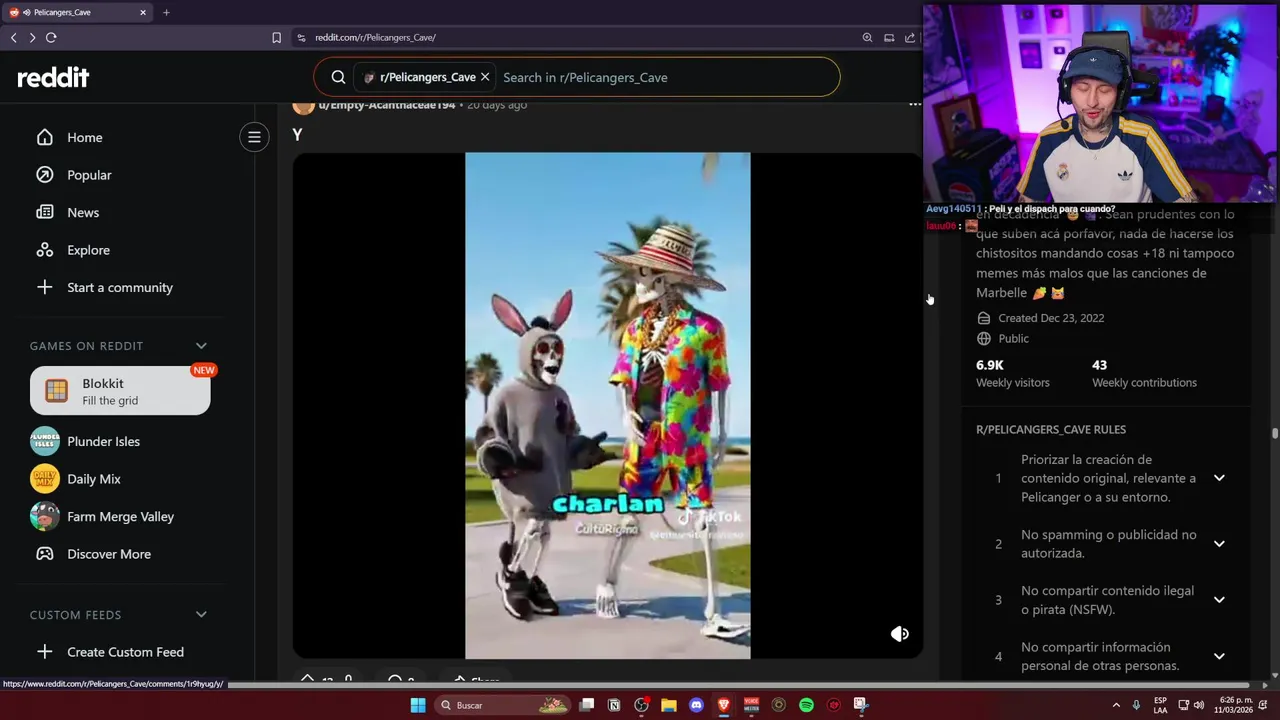Image resolution: width=1280 pixels, height=720 pixels.
Task: Open post options three-dot menu
Action: click(x=914, y=104)
